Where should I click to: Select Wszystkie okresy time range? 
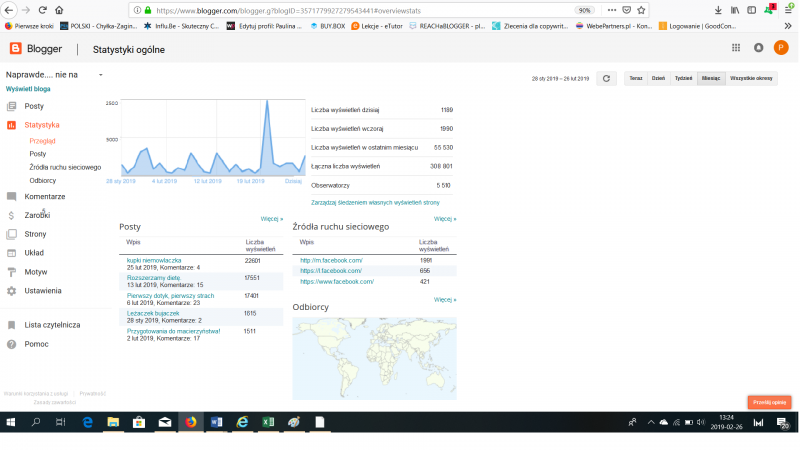point(750,78)
